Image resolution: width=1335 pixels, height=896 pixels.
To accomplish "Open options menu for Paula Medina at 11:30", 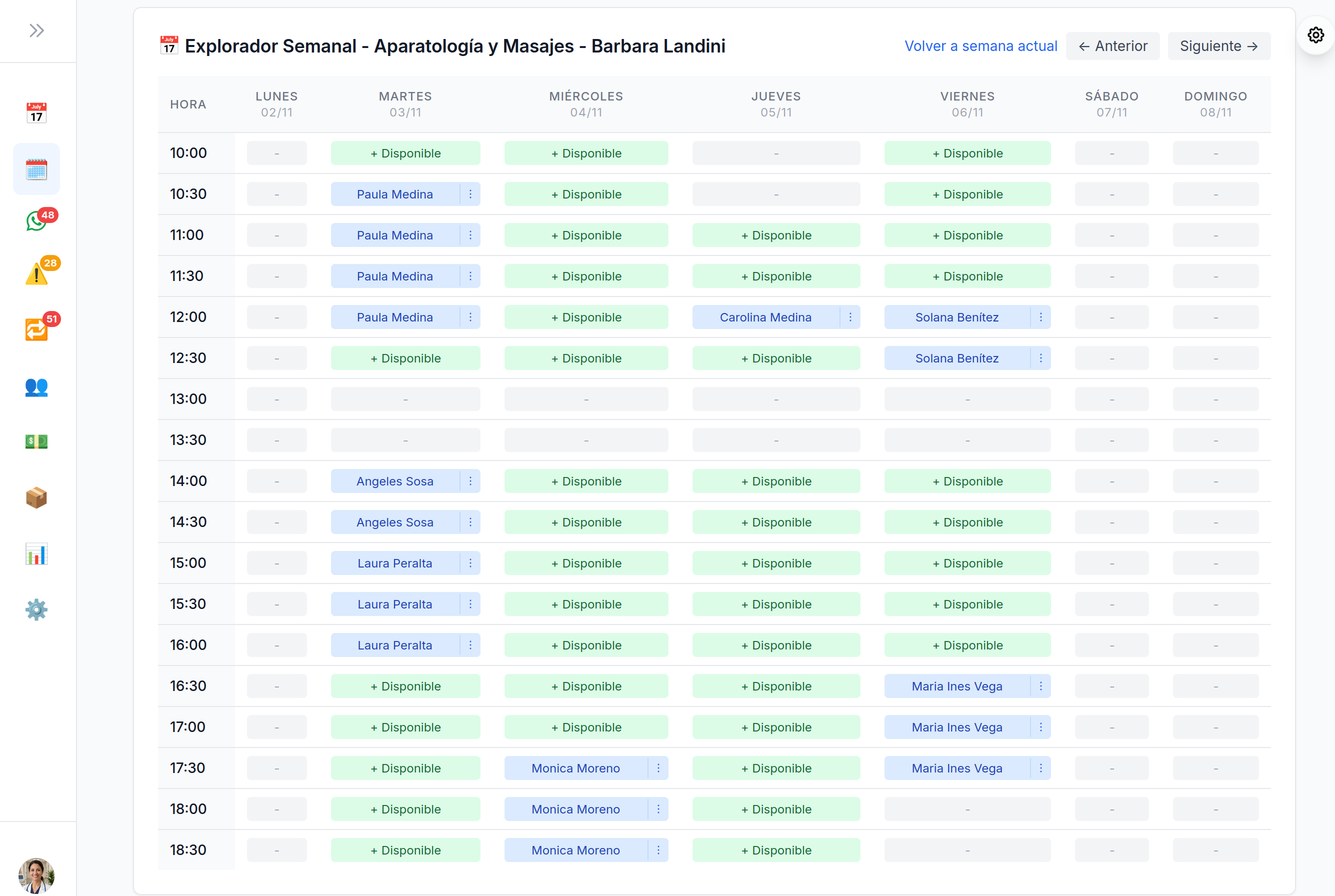I will tap(470, 276).
